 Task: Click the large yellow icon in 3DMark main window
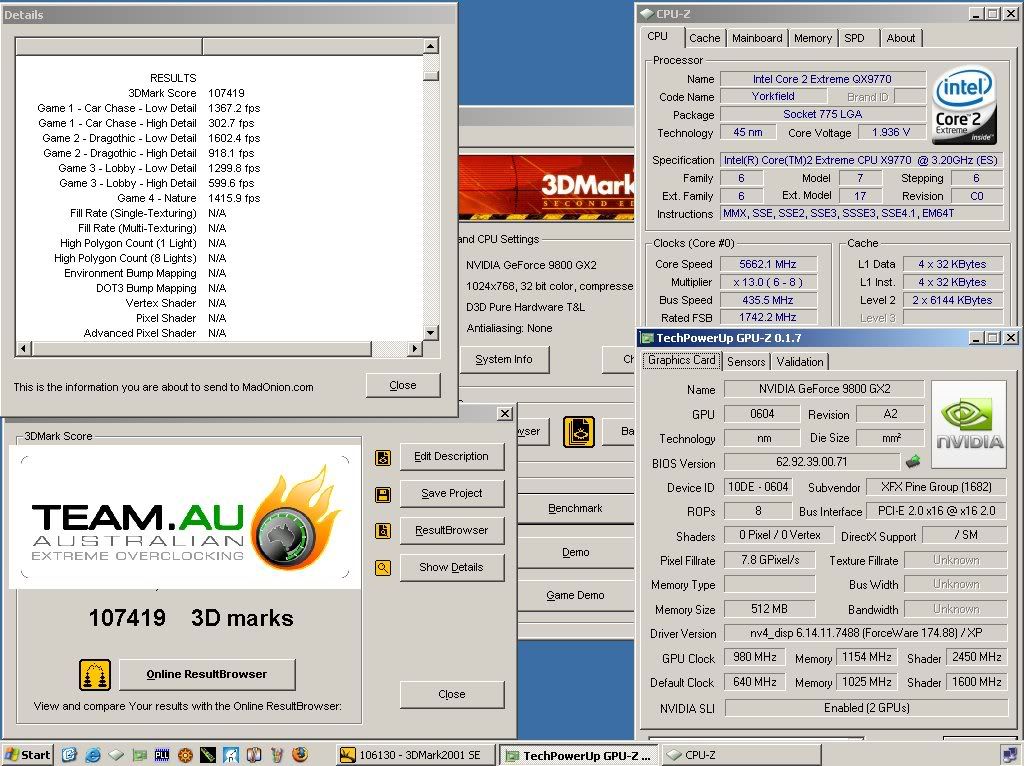tap(578, 432)
